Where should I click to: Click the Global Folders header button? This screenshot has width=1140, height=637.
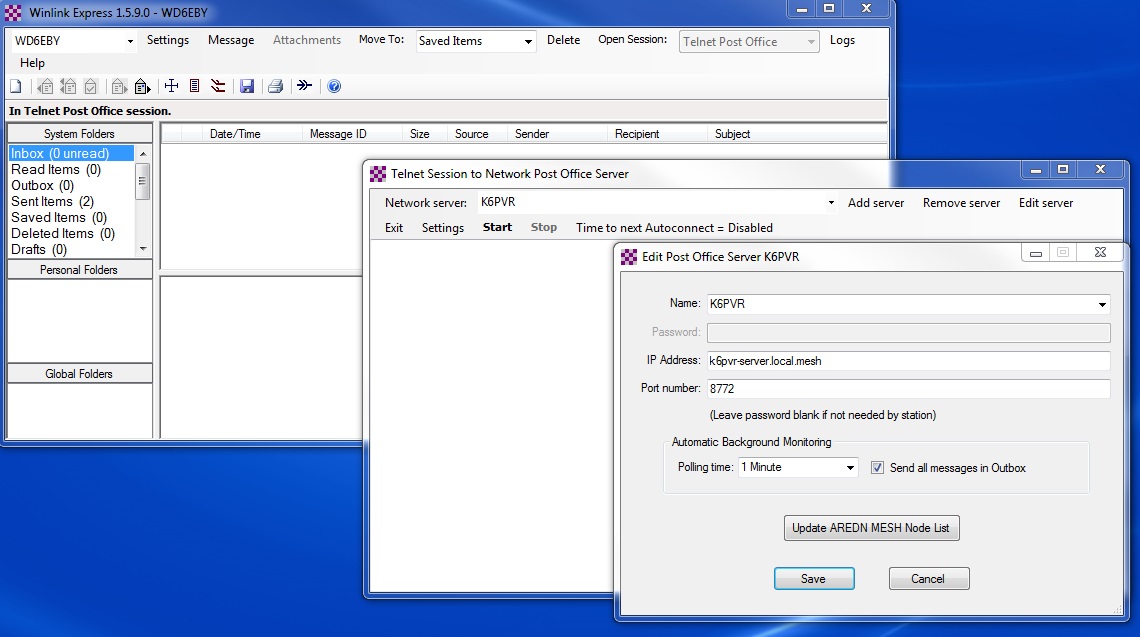click(x=79, y=374)
